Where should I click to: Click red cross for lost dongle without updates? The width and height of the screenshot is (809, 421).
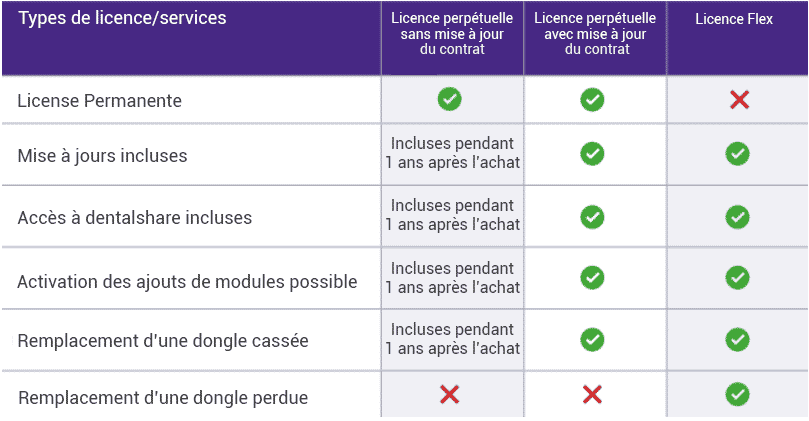coord(449,395)
